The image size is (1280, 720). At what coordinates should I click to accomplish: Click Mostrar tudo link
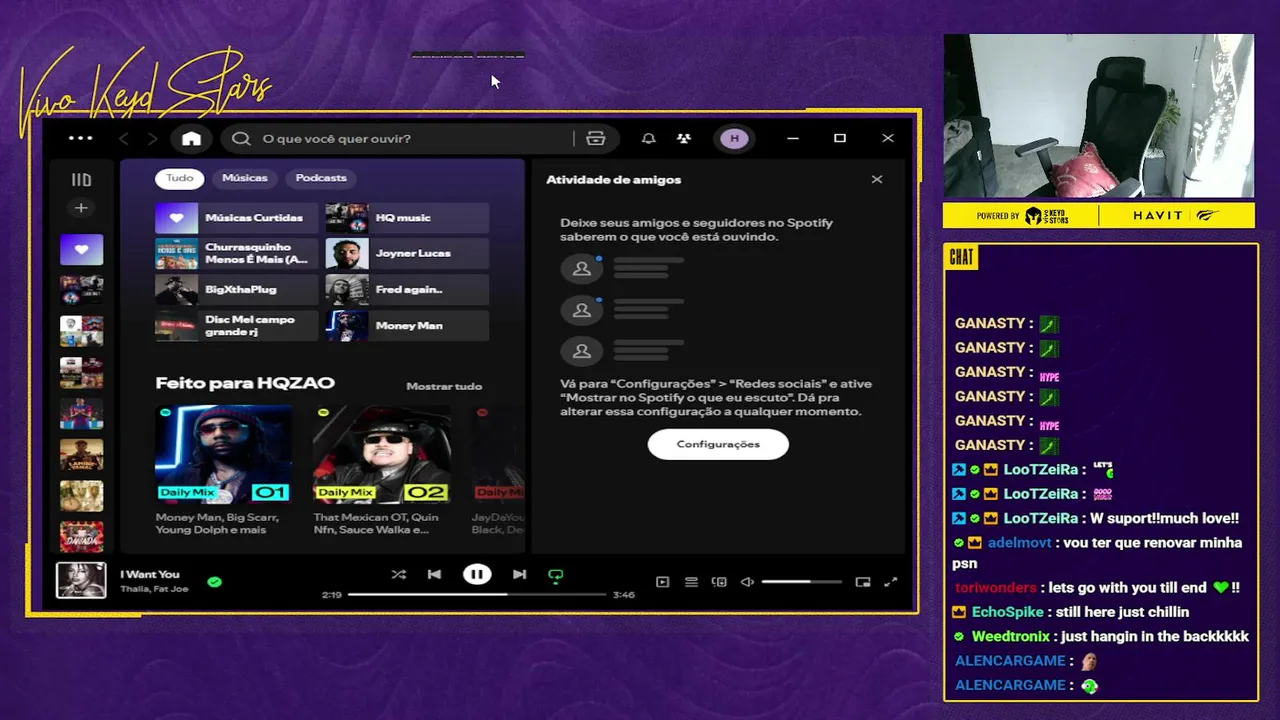(444, 386)
